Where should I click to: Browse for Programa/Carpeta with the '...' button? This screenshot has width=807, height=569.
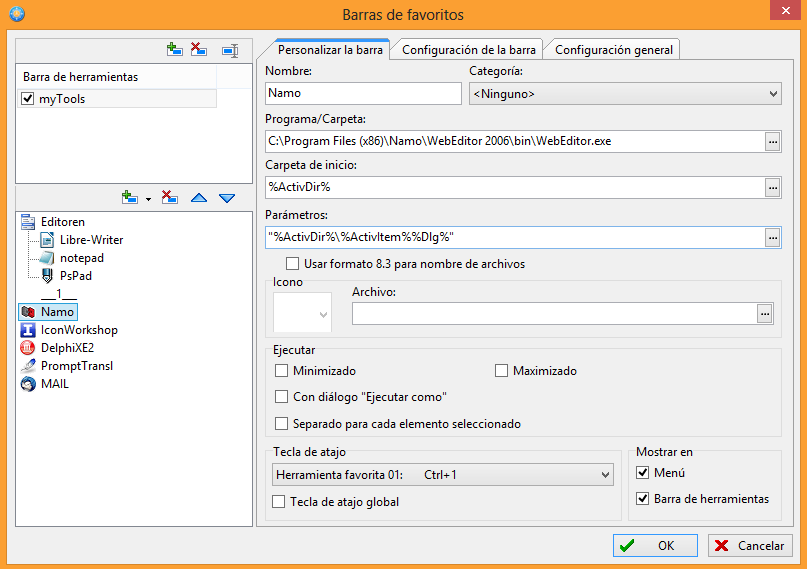(x=773, y=141)
